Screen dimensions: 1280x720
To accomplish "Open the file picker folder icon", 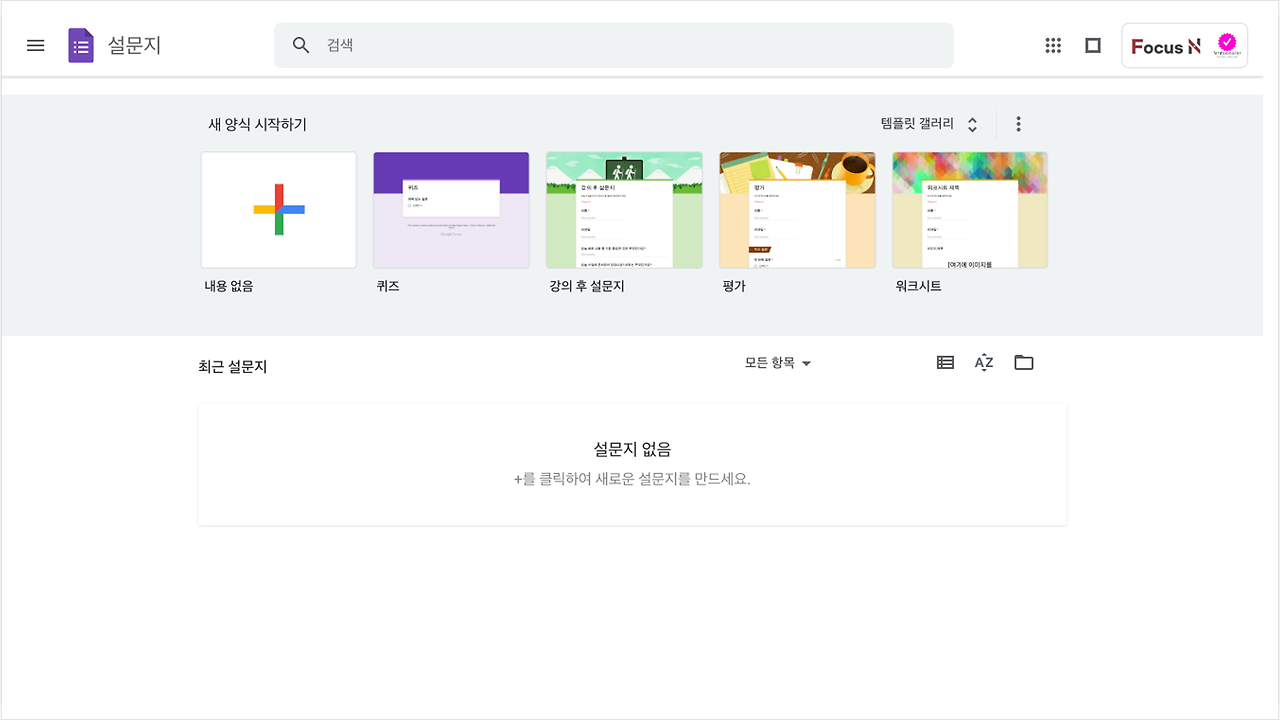I will tap(1023, 362).
